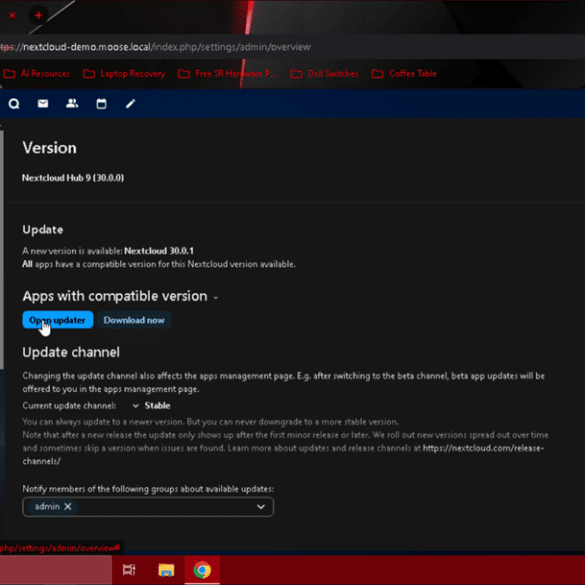Open the Free SR Hardware bookmark folder
The height and width of the screenshot is (585, 585).
[x=227, y=73]
